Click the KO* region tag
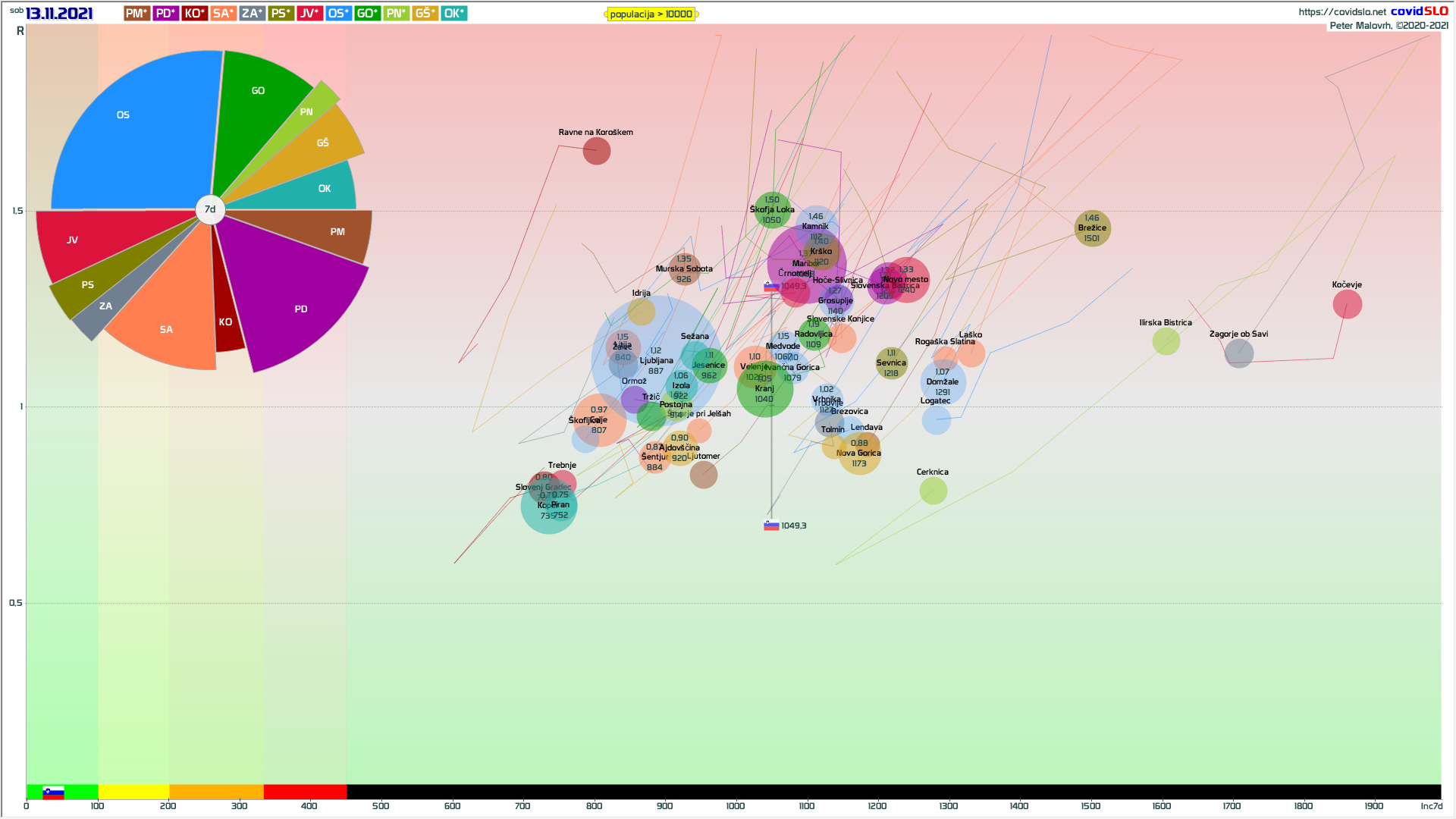Screen dimensions: 1456x819 coord(194,14)
